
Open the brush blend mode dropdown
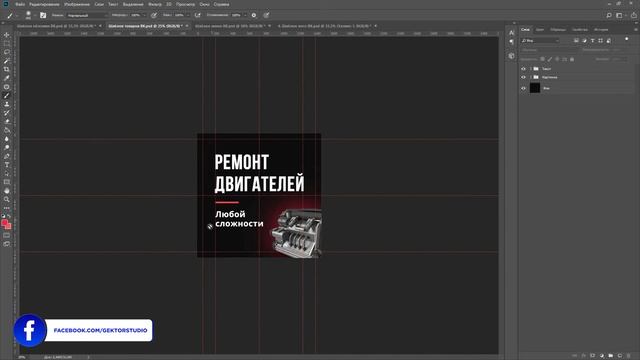coord(87,15)
